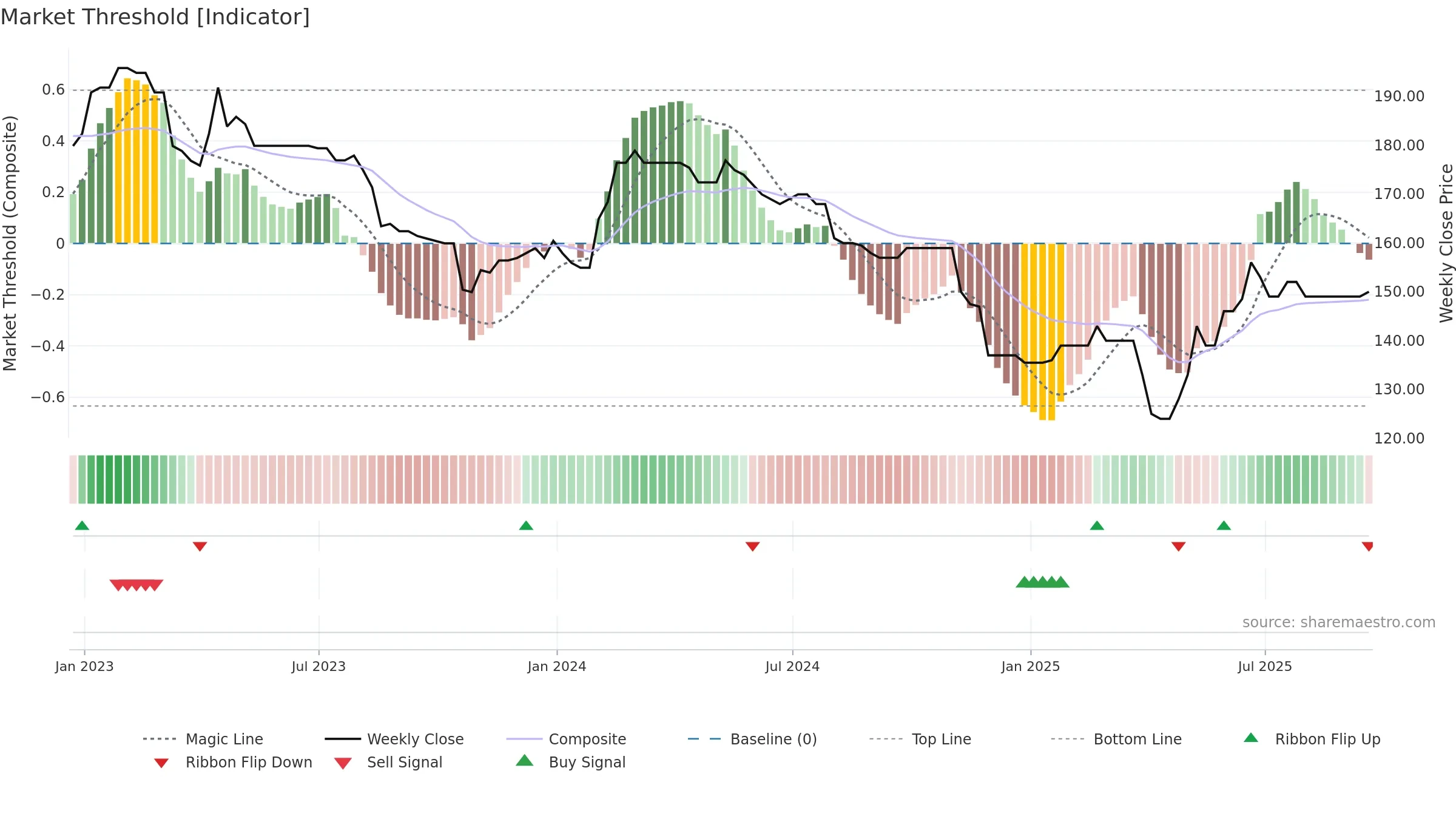Toggle the Magic Line legend entry
Screen dimensions: 1456x819
(x=203, y=739)
